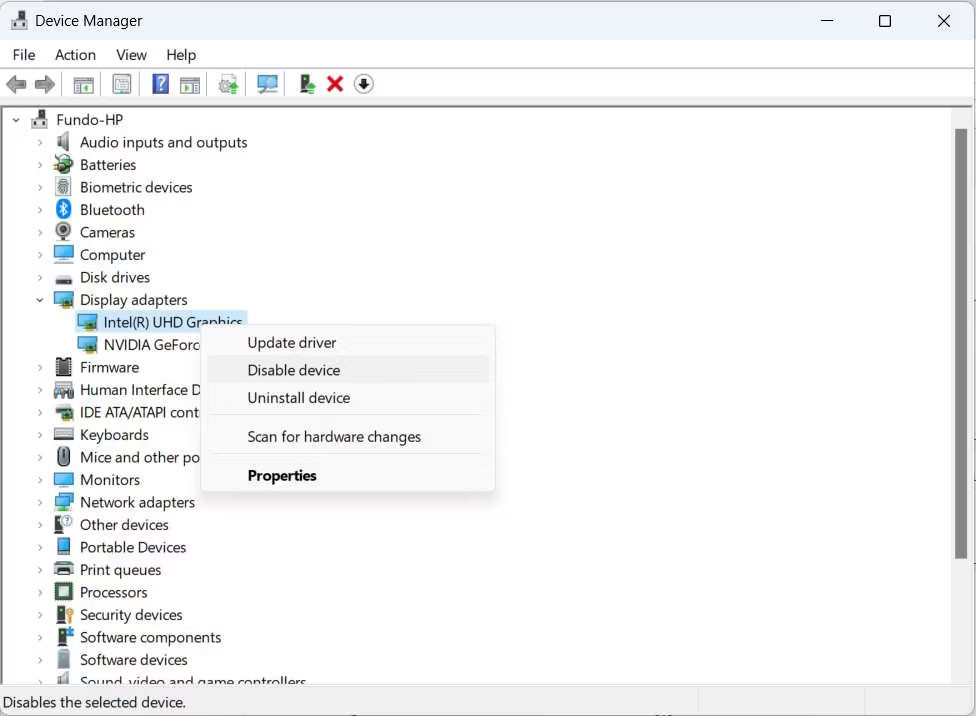
Task: Click the Sound, video and game controllers entry
Action: tap(192, 681)
